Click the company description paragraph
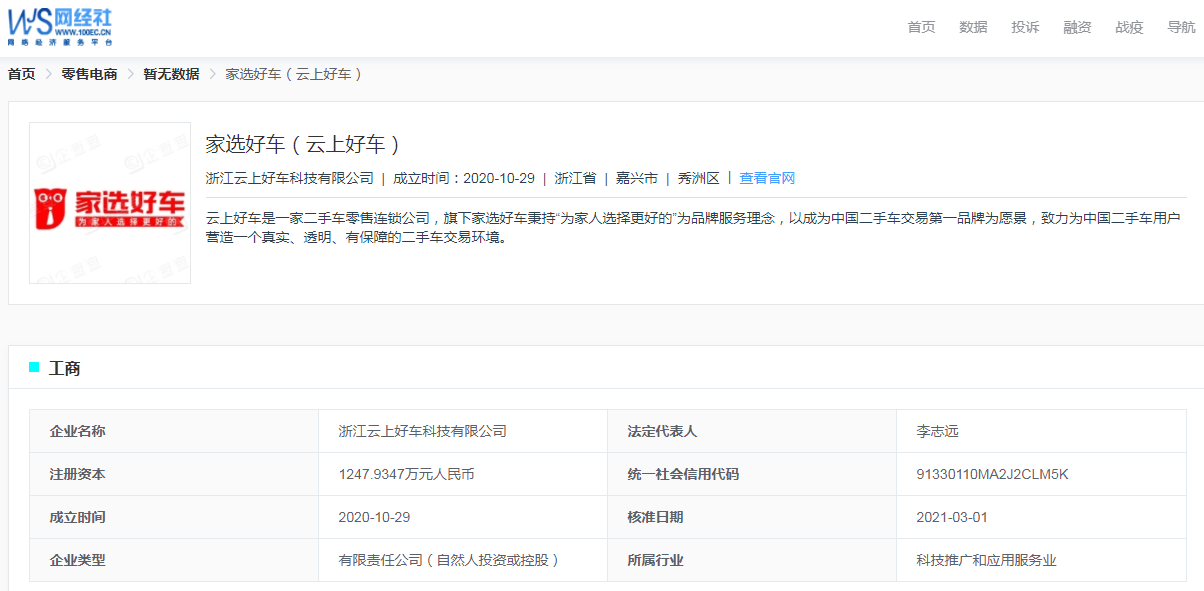 [x=693, y=228]
